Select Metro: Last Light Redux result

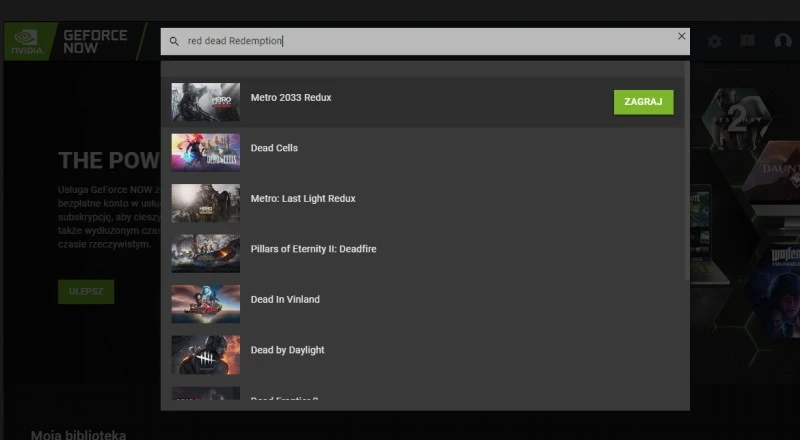tap(422, 203)
